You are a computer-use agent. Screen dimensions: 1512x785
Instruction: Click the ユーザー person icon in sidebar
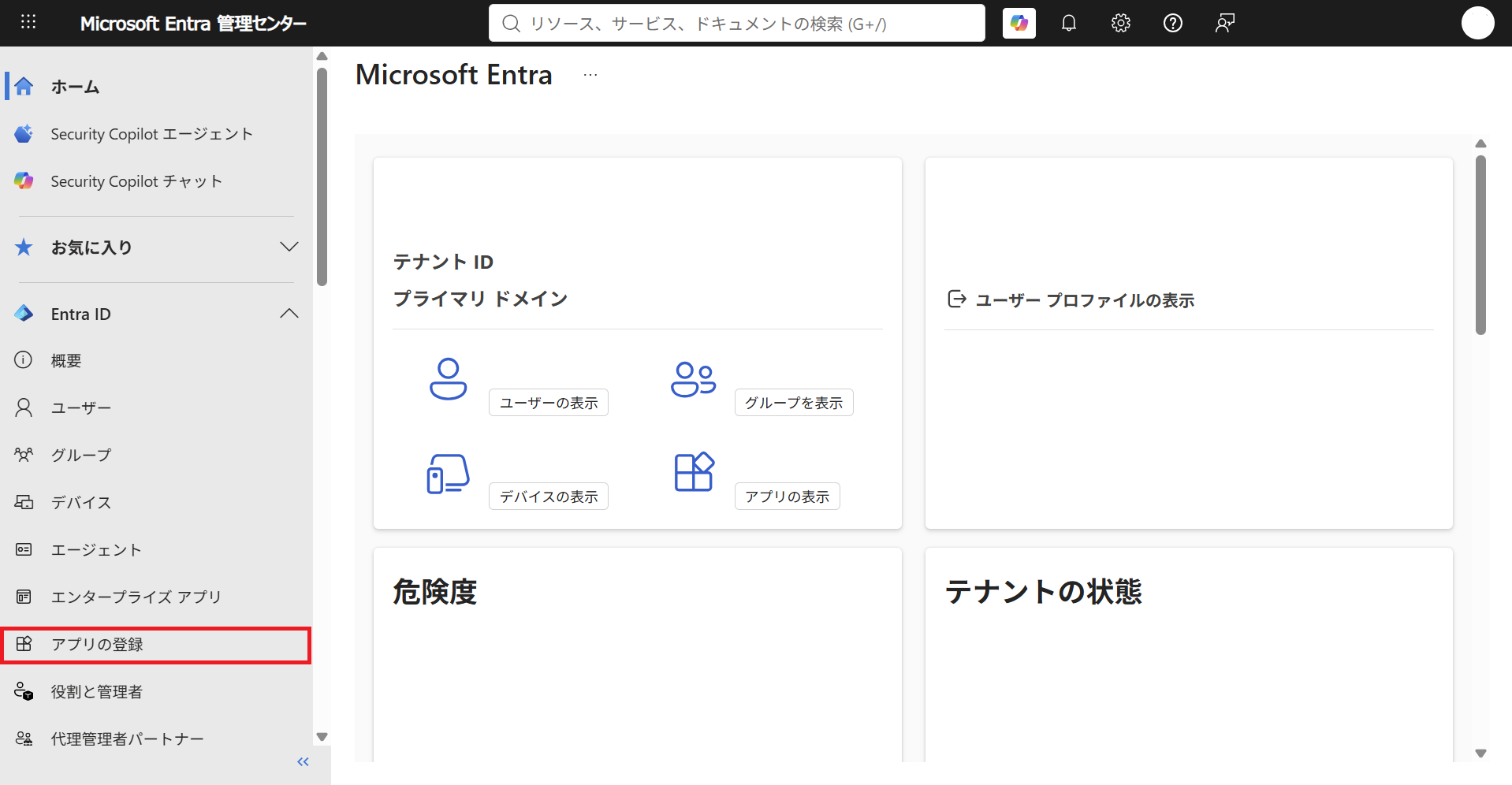24,407
